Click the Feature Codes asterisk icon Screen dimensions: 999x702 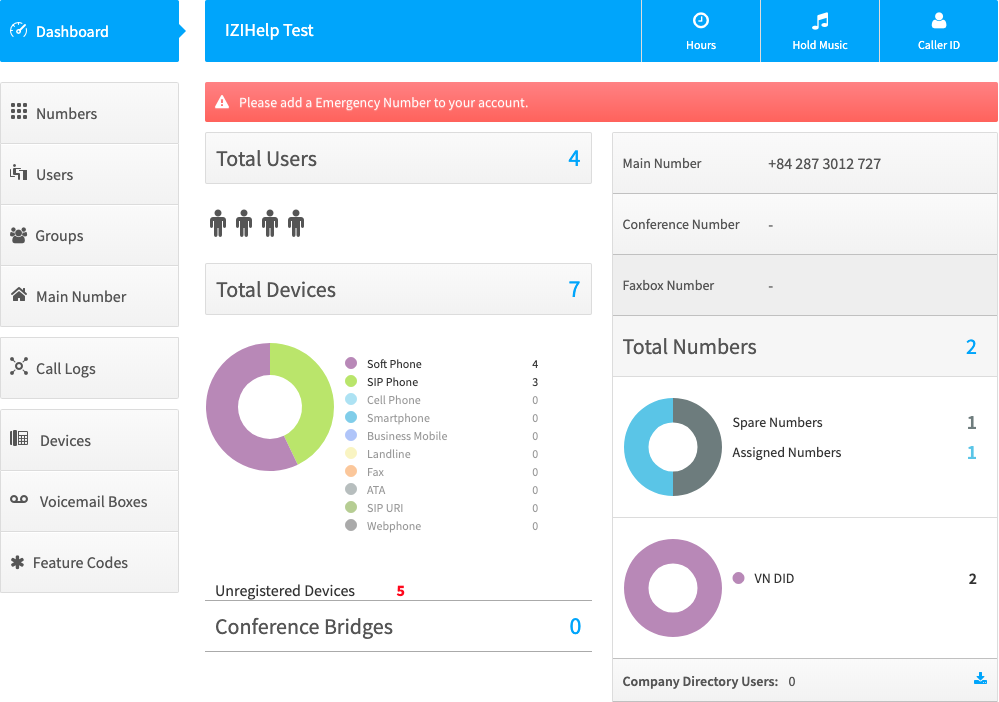tap(18, 562)
